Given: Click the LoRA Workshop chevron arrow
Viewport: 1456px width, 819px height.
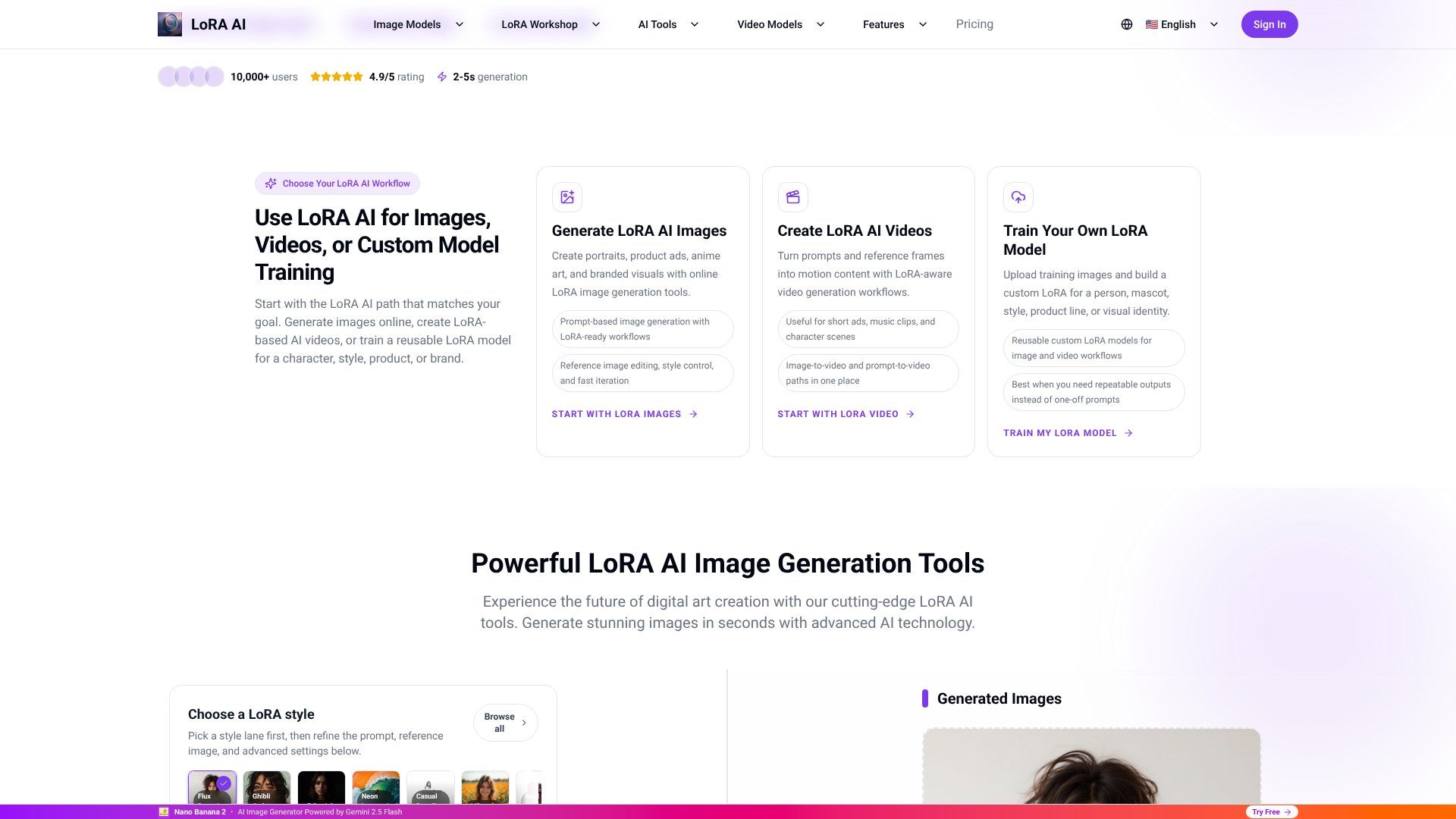Looking at the screenshot, I should tap(596, 24).
